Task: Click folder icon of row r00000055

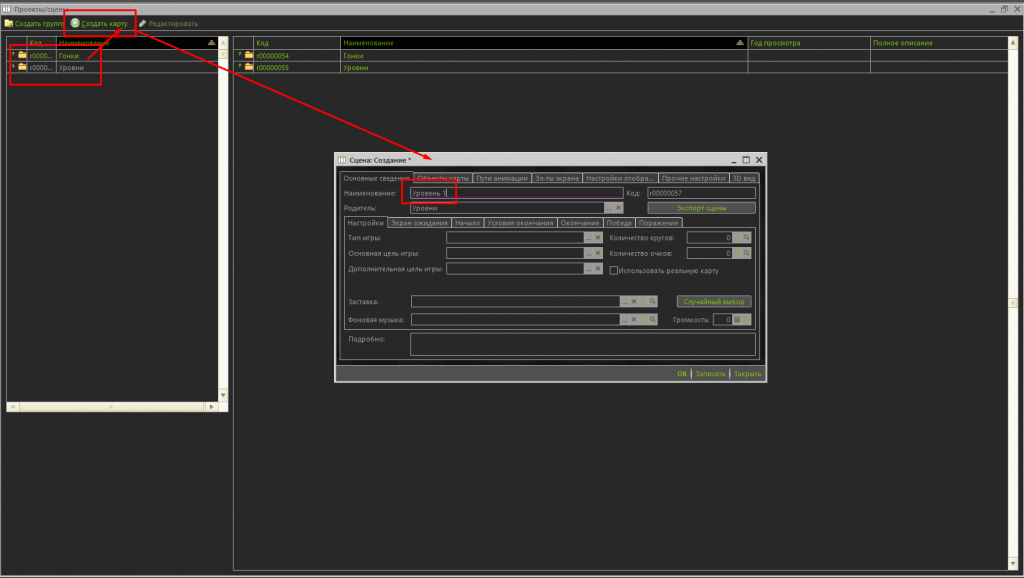Action: [249, 67]
